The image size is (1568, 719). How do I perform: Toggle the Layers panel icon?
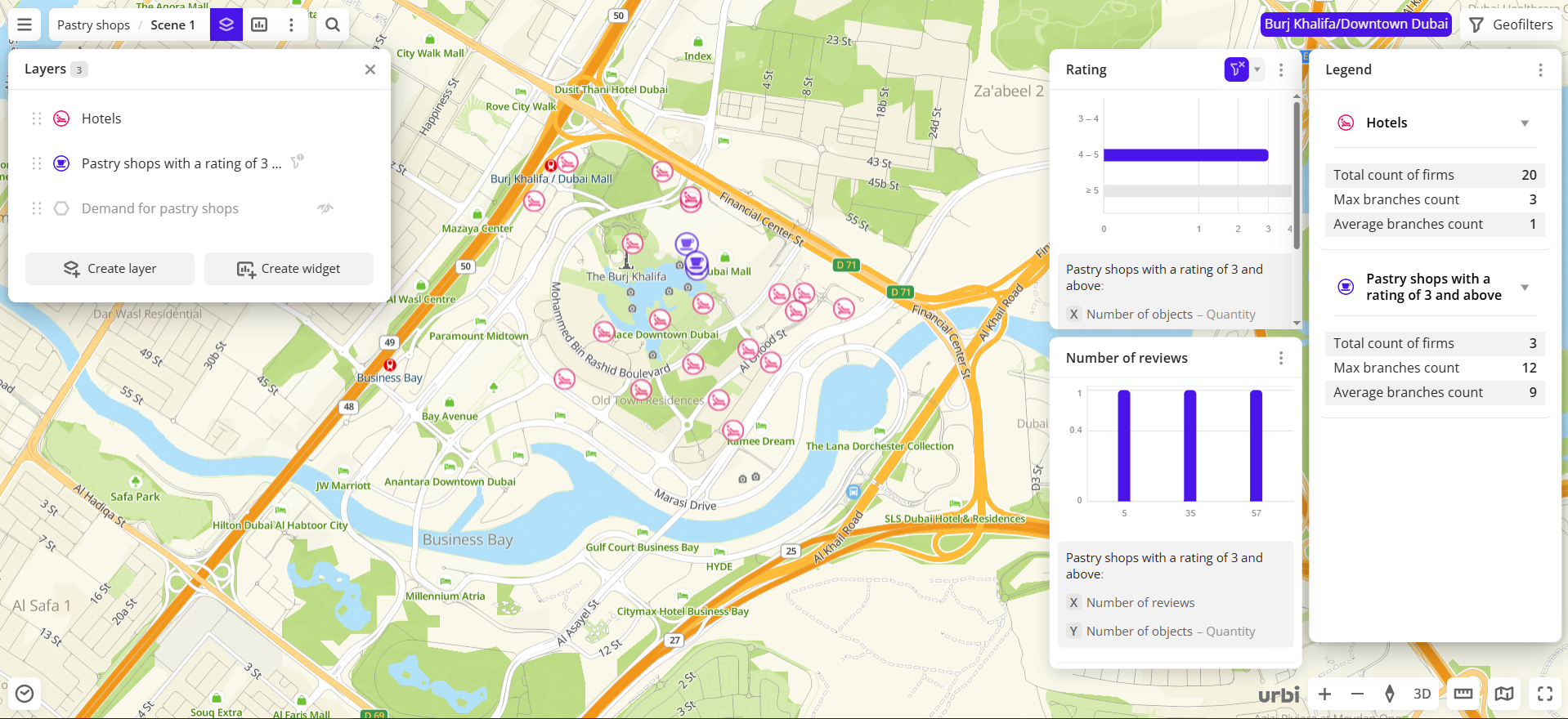click(226, 25)
